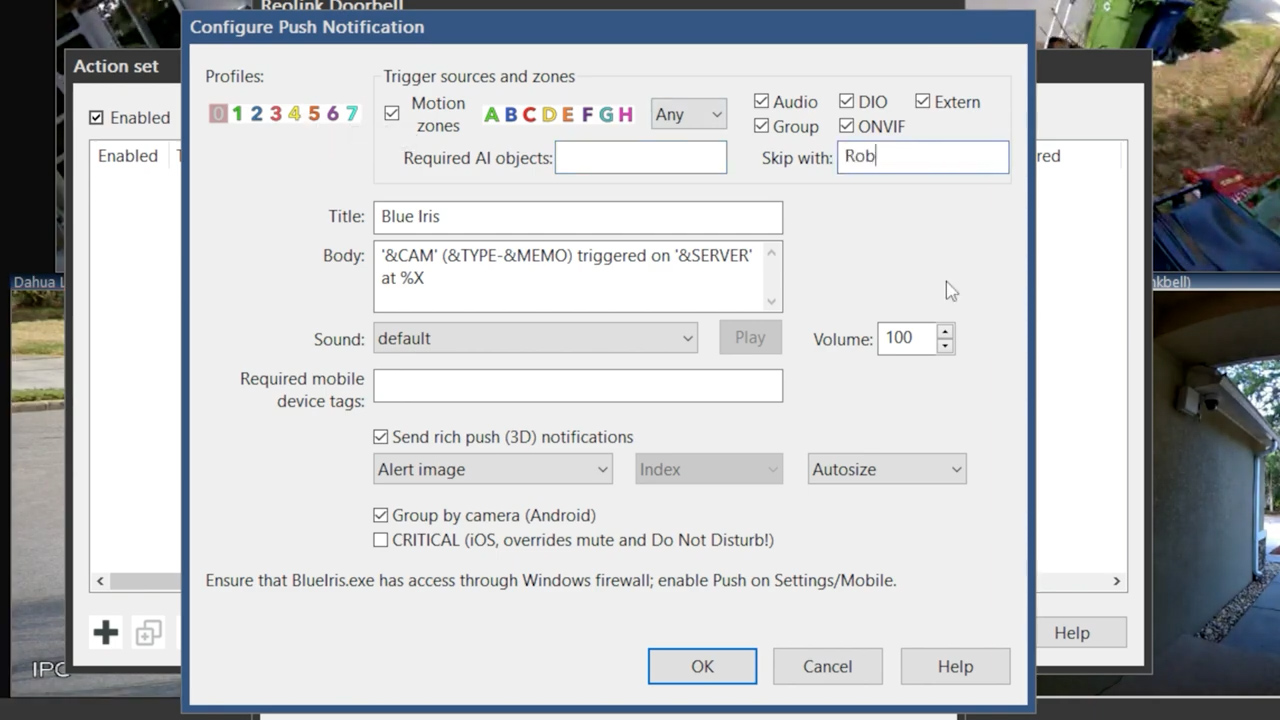Screen dimensions: 1280x720
Task: Toggle the Audio trigger checkbox
Action: tap(761, 101)
